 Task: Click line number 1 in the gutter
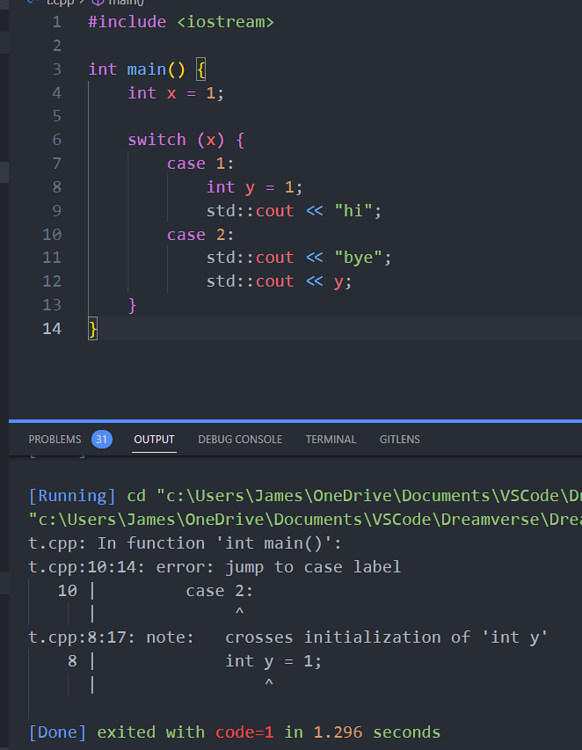[x=57, y=22]
